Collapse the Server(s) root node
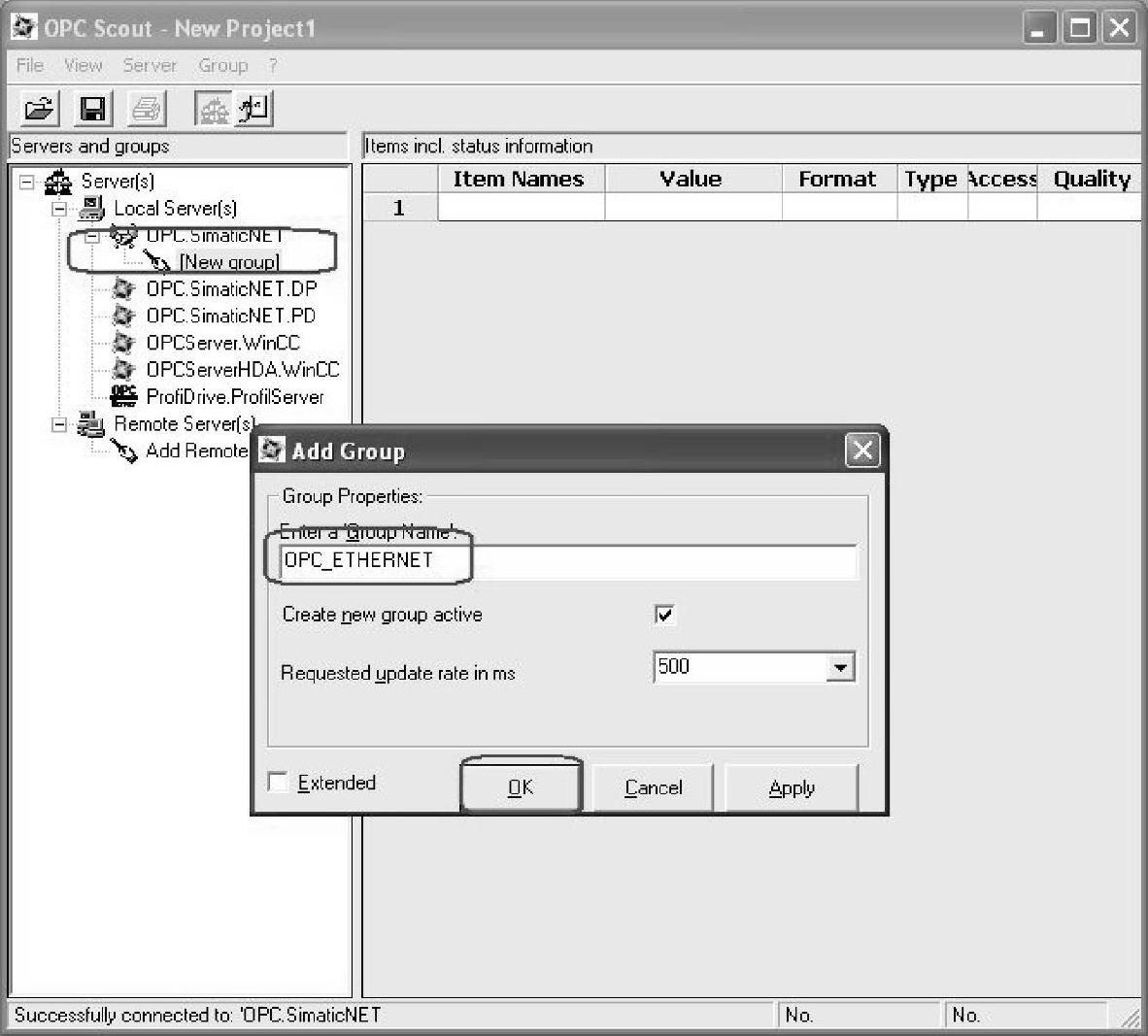Screen dimensions: 1148x1036 pyautogui.click(x=26, y=182)
